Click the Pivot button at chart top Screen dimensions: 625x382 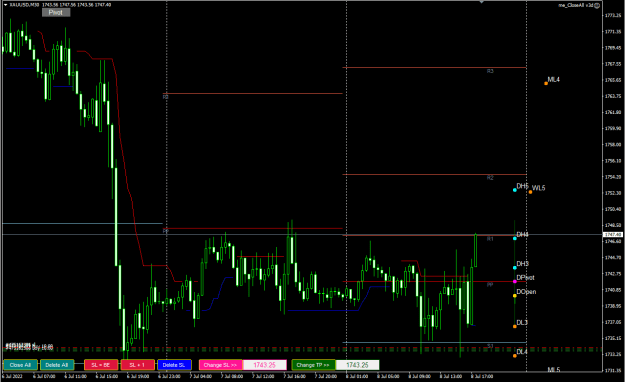click(56, 12)
